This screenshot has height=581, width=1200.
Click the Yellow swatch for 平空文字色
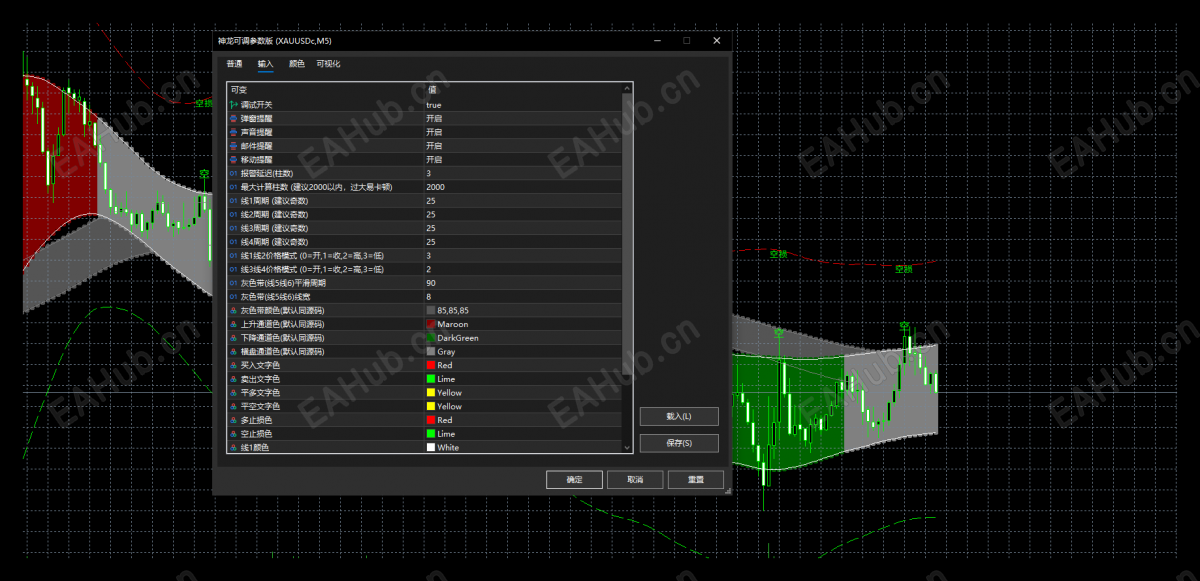point(431,407)
